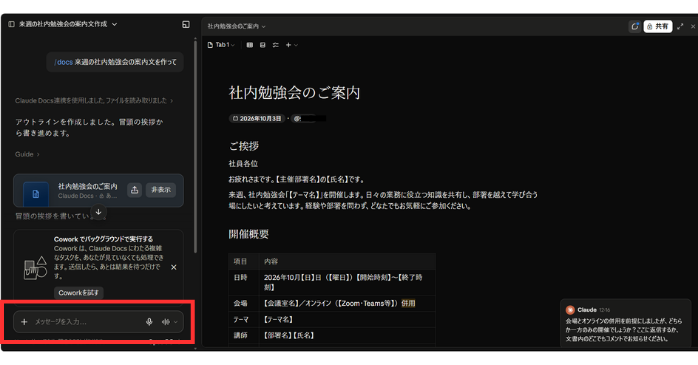Click the 開催概要 section heading
Screen dimensions: 698x365
(x=248, y=234)
